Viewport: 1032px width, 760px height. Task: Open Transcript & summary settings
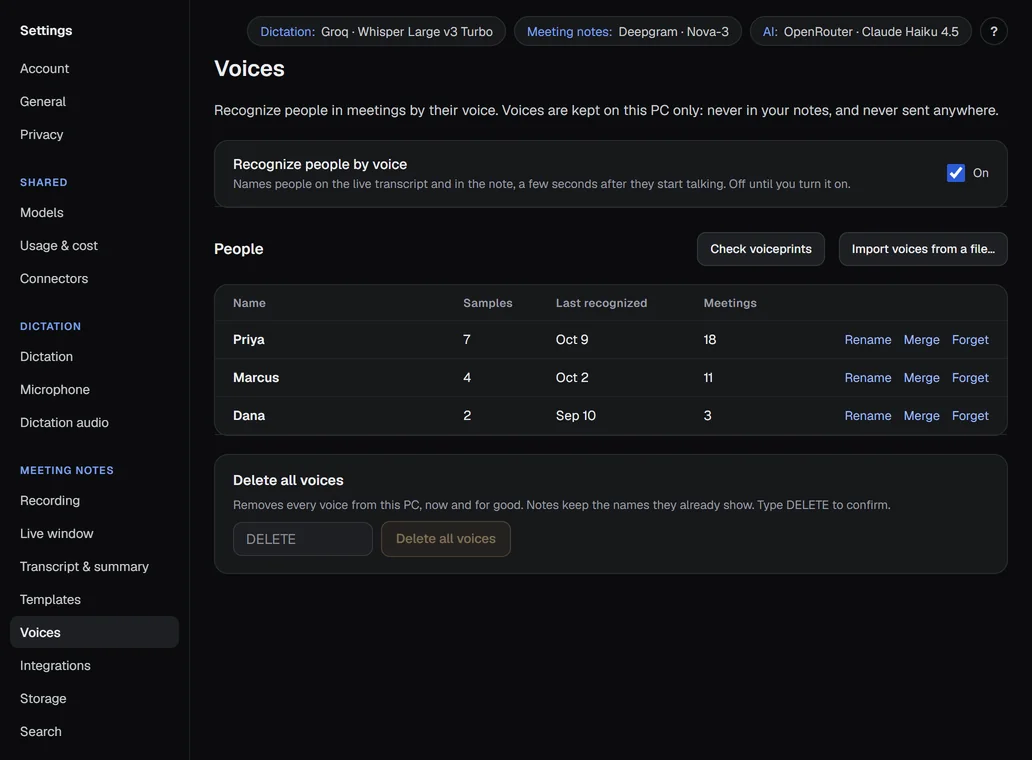click(x=94, y=567)
